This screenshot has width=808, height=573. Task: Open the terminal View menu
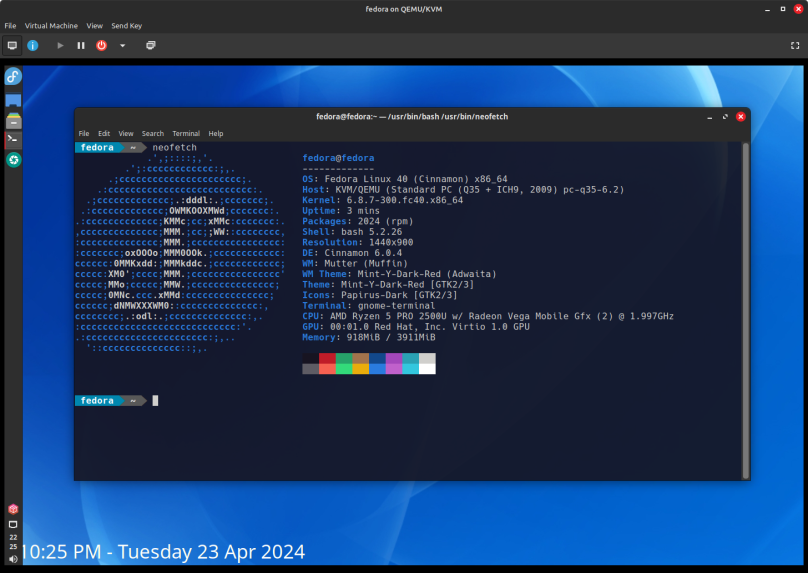(126, 133)
